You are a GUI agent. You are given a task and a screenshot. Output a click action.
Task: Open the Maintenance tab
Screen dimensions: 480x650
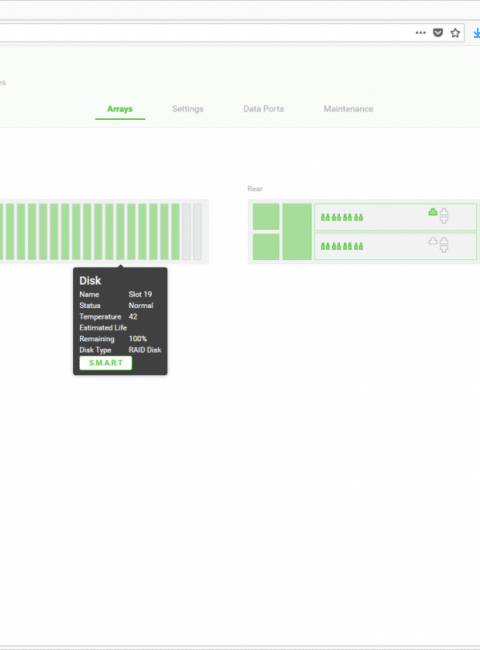[349, 109]
